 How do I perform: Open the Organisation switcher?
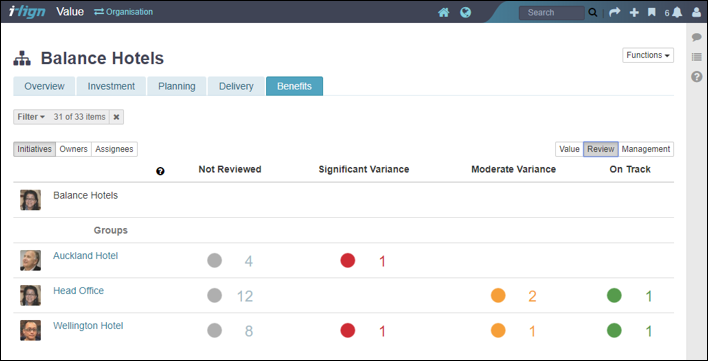click(123, 12)
